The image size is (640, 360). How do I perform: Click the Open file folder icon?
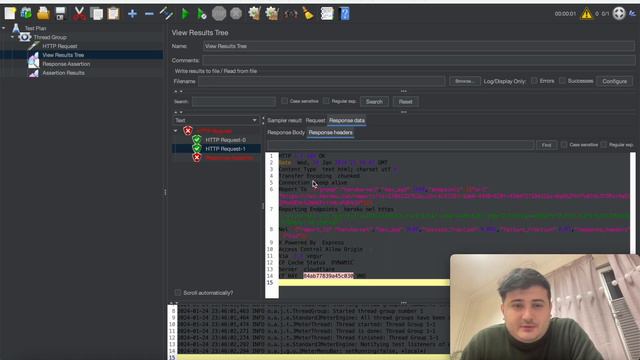[x=43, y=13]
